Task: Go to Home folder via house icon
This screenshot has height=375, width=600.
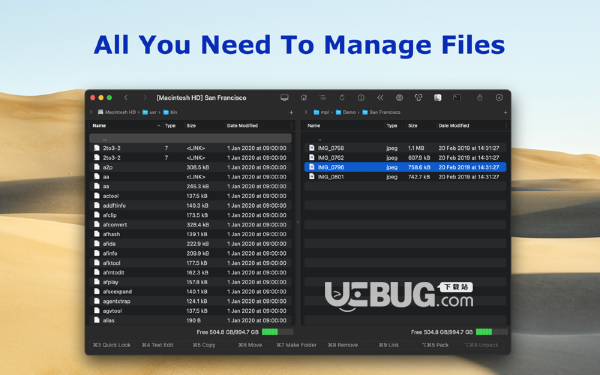Action: click(304, 98)
